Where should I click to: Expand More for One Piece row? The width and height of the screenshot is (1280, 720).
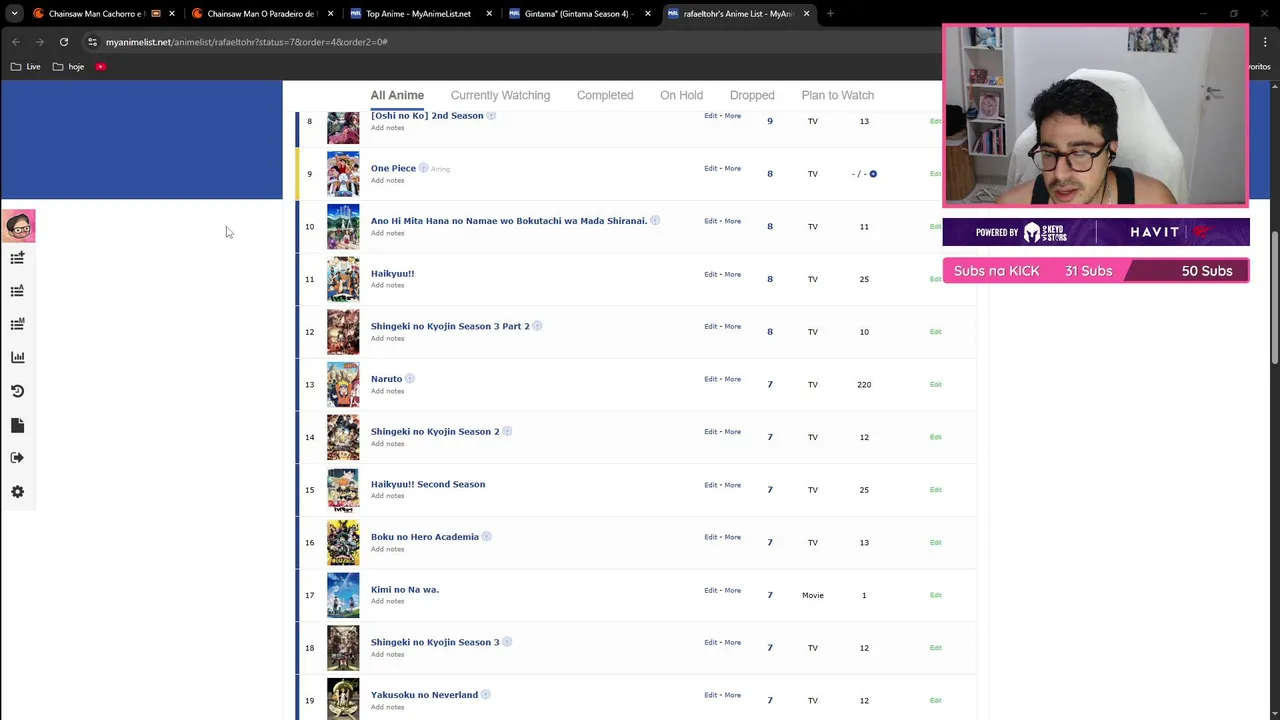(x=733, y=168)
